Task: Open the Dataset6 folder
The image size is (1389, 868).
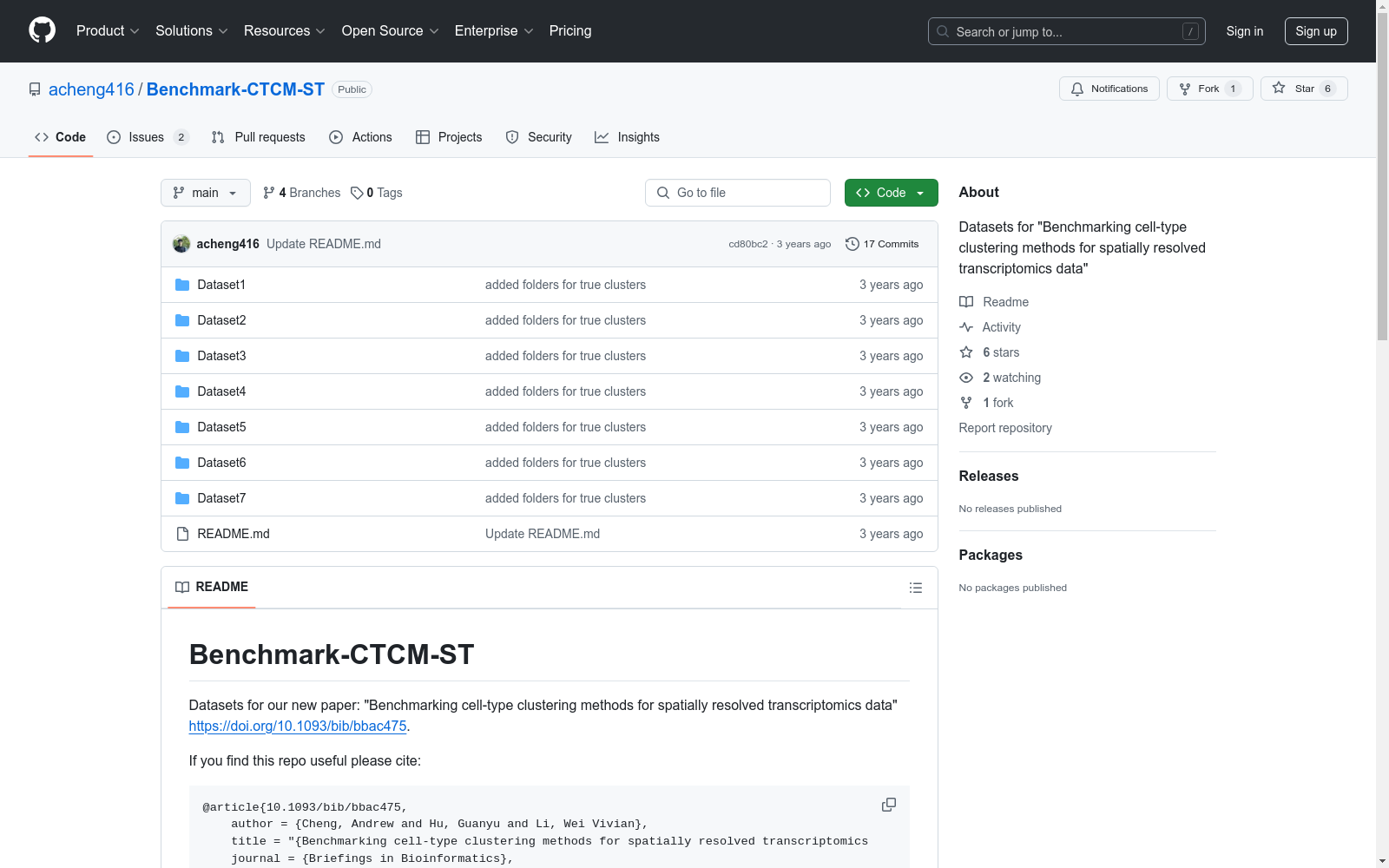Action: [x=221, y=463]
